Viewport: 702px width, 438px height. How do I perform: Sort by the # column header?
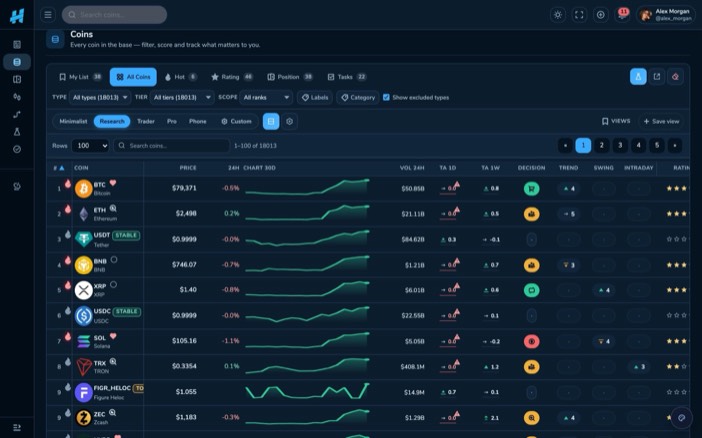59,168
